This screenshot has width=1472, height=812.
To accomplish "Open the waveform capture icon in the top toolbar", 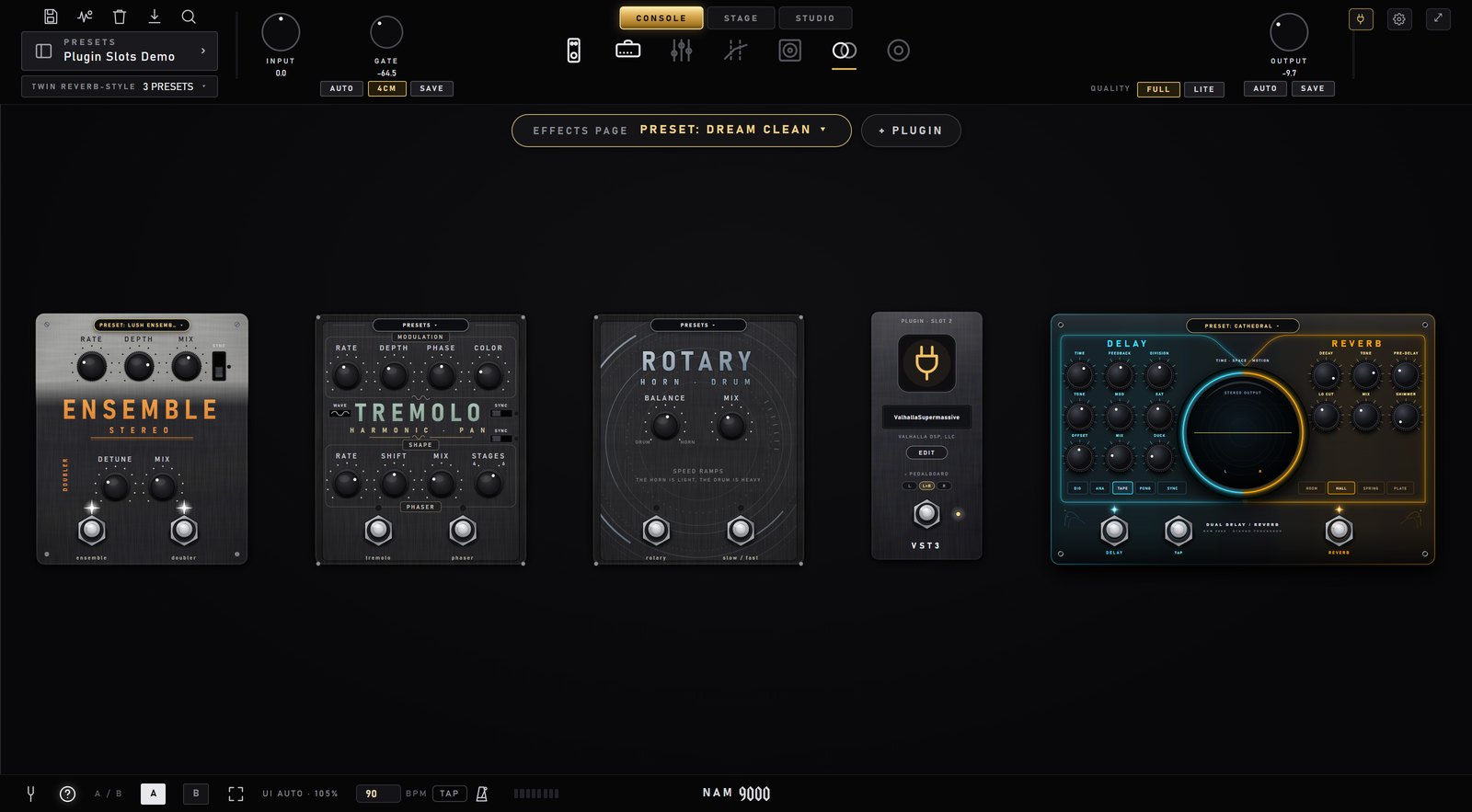I will (85, 17).
